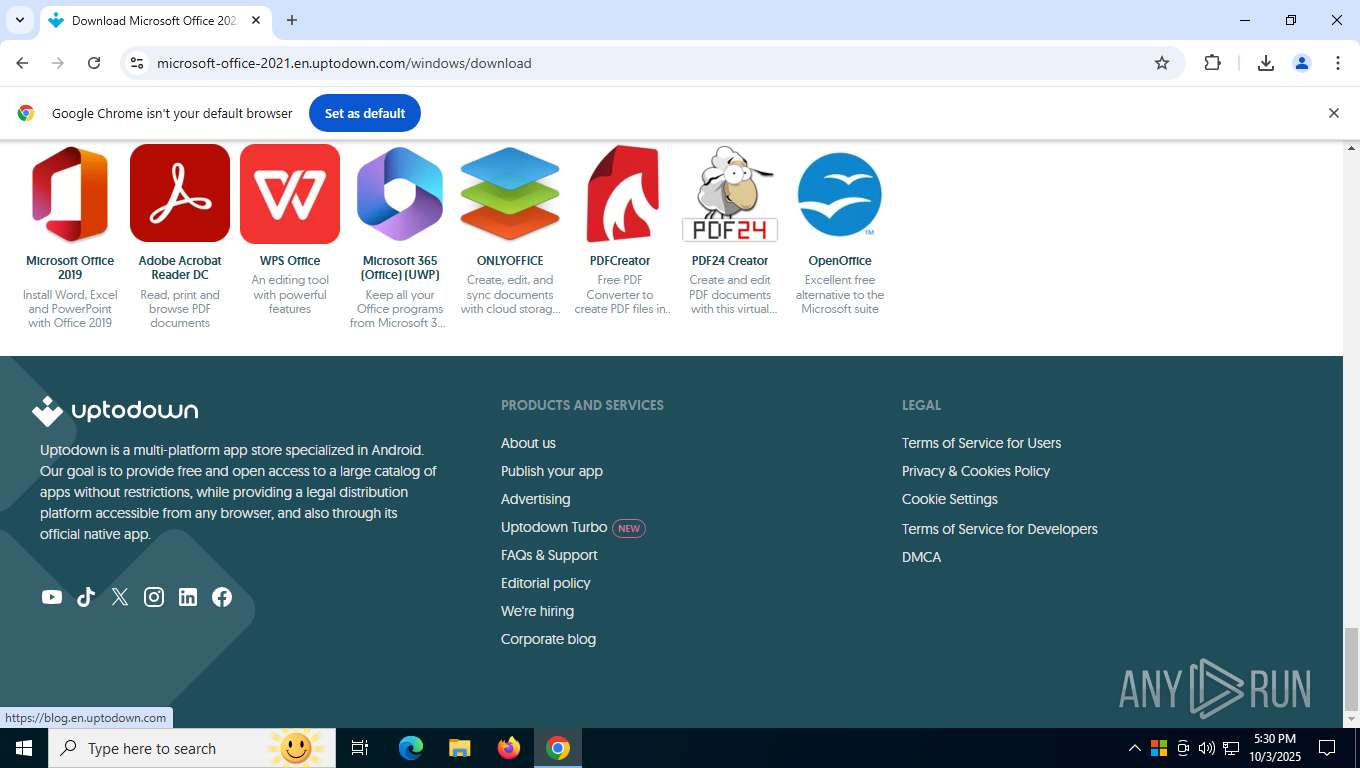
Task: Open Terms of Service for Developers
Action: [1000, 529]
